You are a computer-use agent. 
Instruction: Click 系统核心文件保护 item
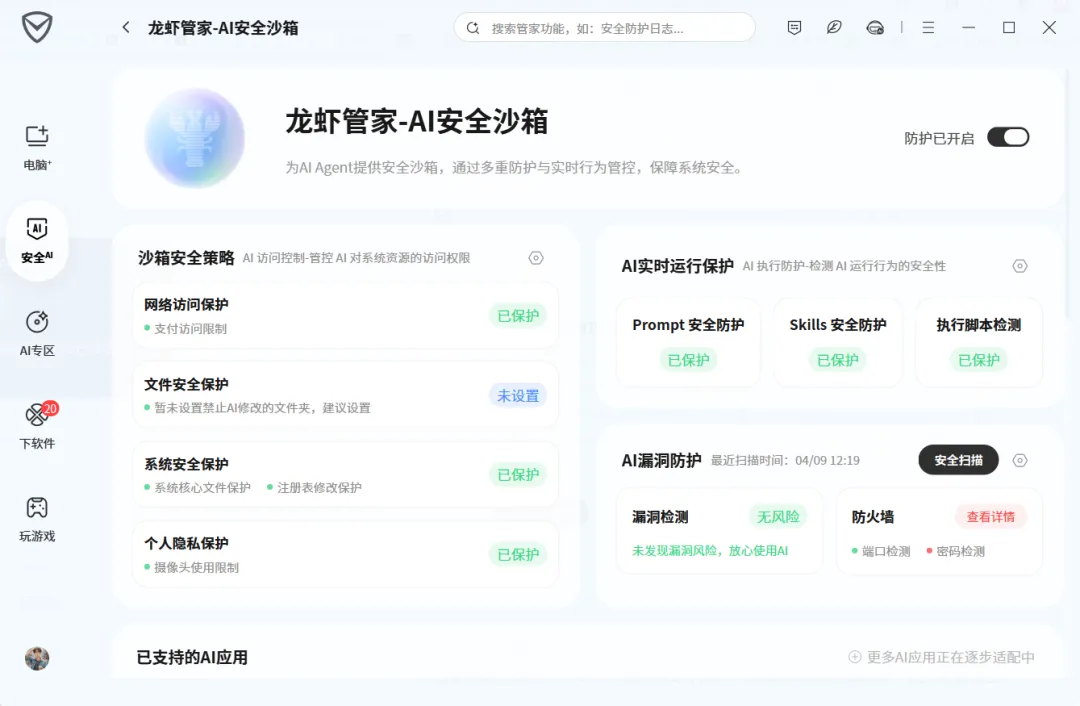202,488
